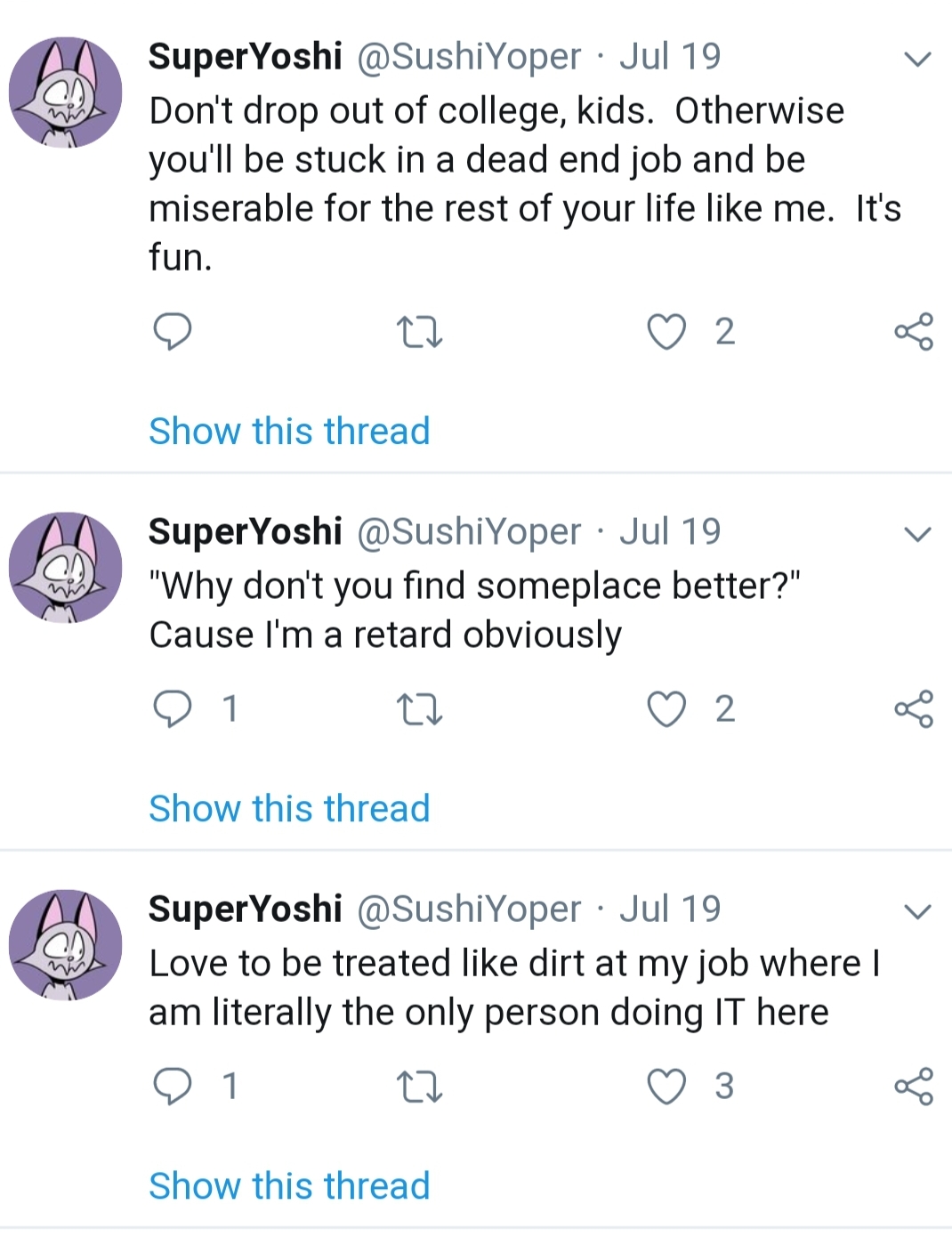Open chevron menu on 'doing IT' tweet
The width and height of the screenshot is (952, 1237).
click(917, 912)
